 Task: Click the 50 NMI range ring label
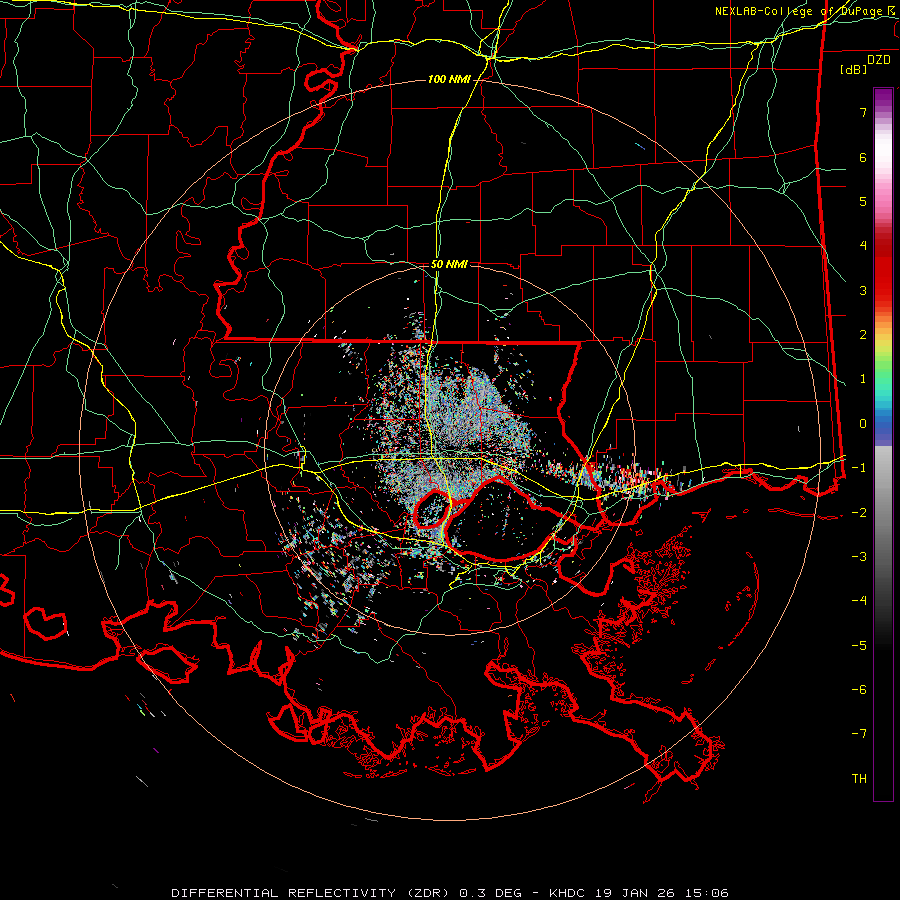point(449,264)
